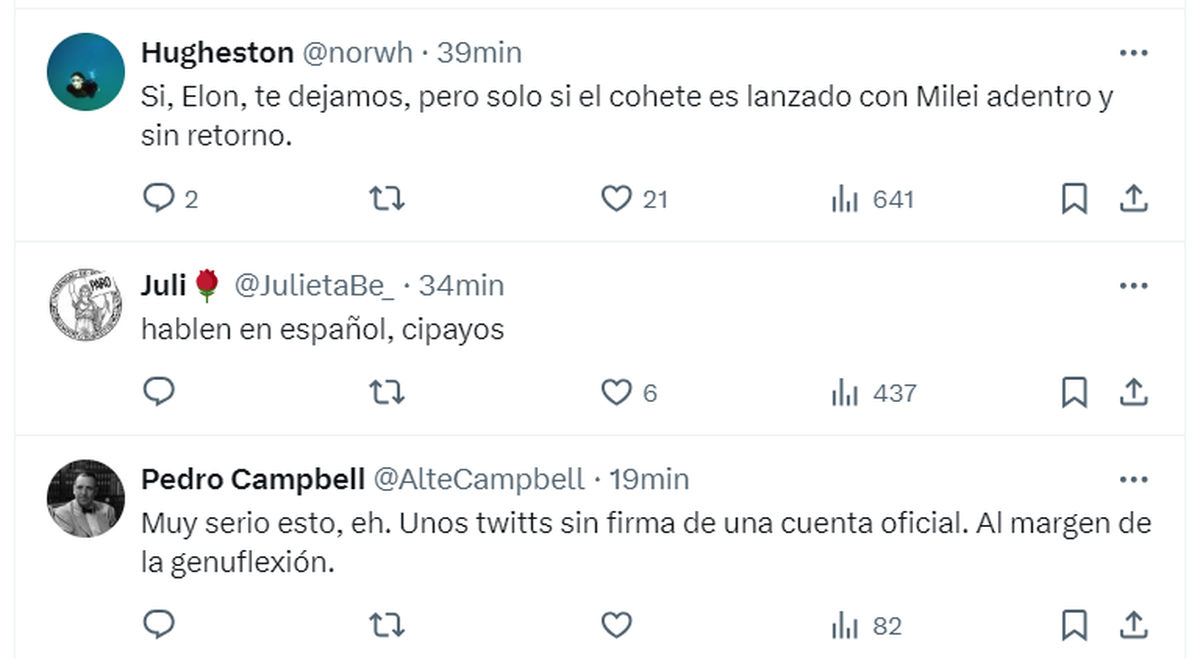Retweet Pedro Campbell's tweet
Image resolution: width=1200 pixels, height=658 pixels.
click(x=387, y=625)
